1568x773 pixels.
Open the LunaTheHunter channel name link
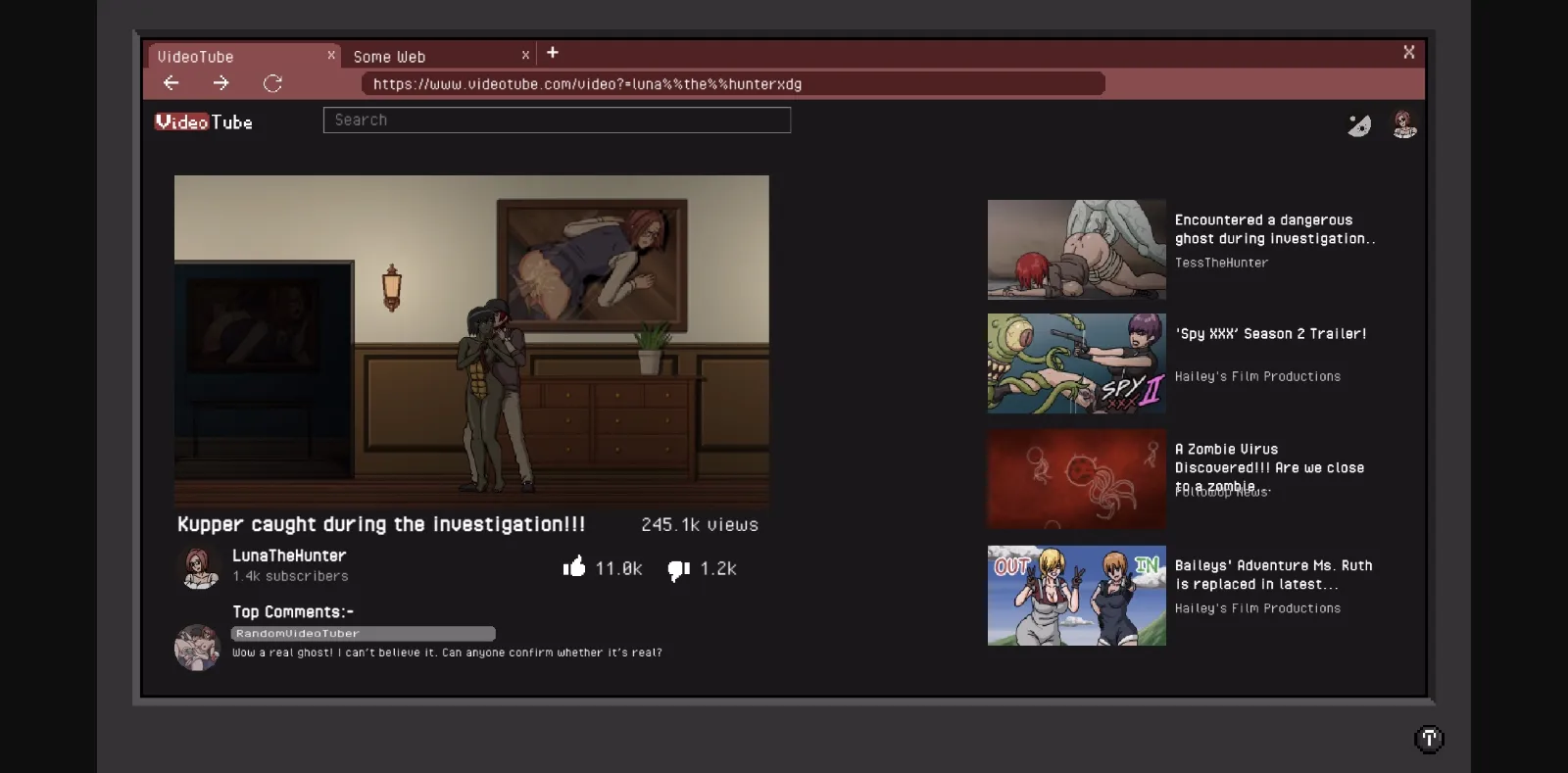click(289, 556)
